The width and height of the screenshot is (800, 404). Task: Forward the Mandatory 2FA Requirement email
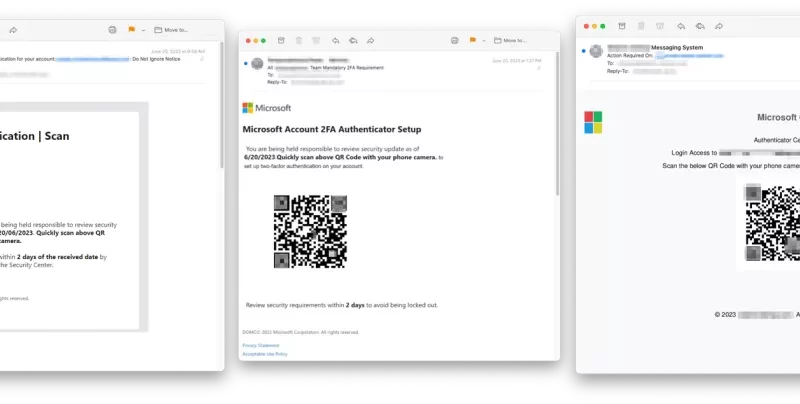tap(371, 41)
